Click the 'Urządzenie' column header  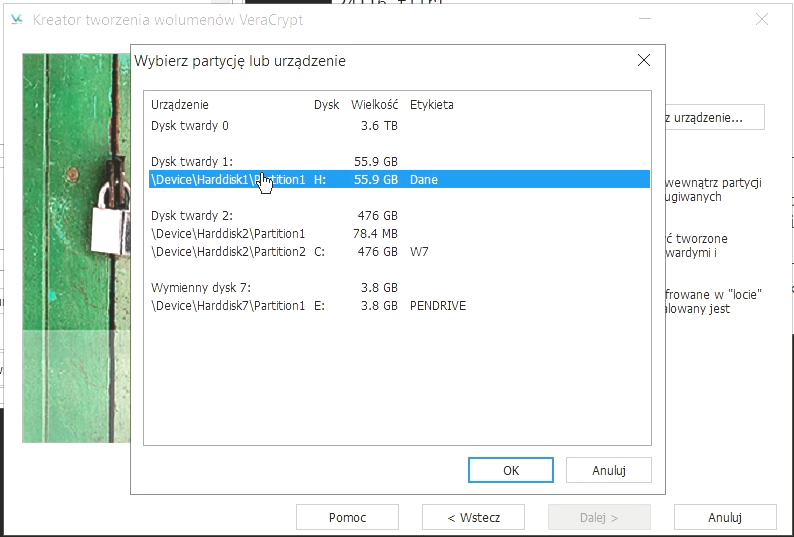coord(180,105)
